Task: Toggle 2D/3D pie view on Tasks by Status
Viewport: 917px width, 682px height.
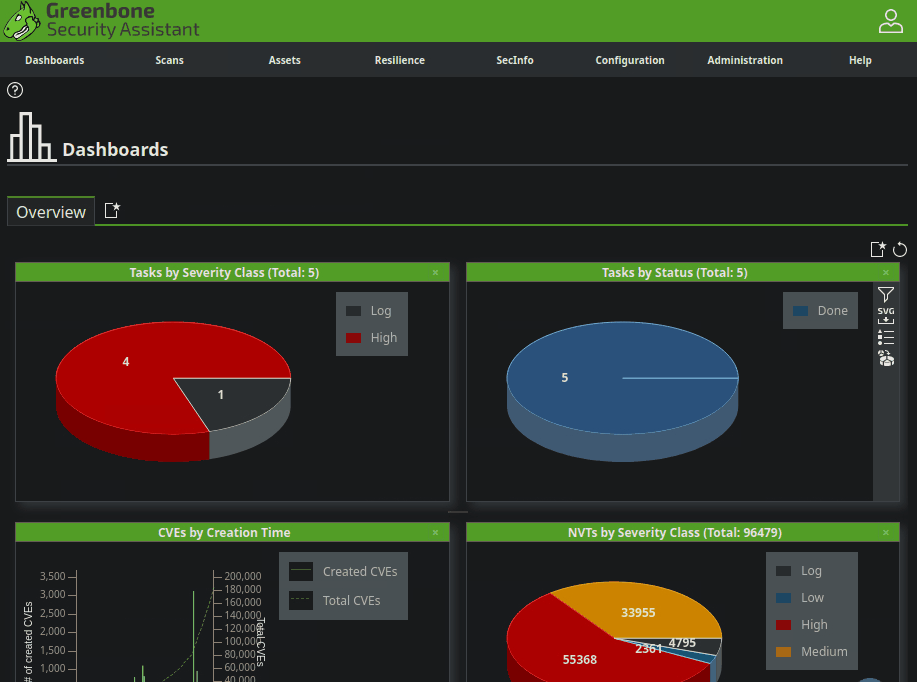Action: tap(886, 359)
